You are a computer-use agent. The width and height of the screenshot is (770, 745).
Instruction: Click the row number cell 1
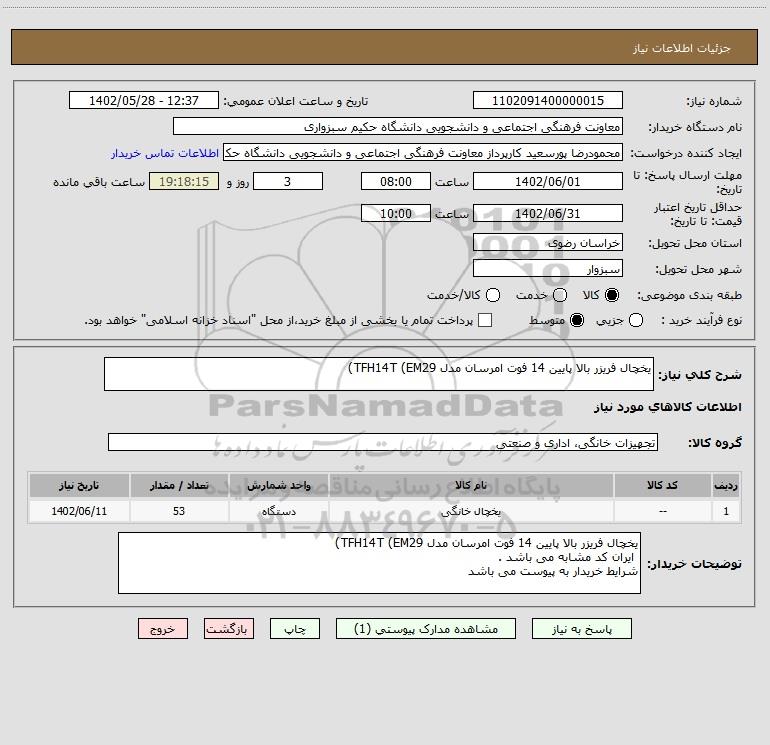tap(726, 511)
